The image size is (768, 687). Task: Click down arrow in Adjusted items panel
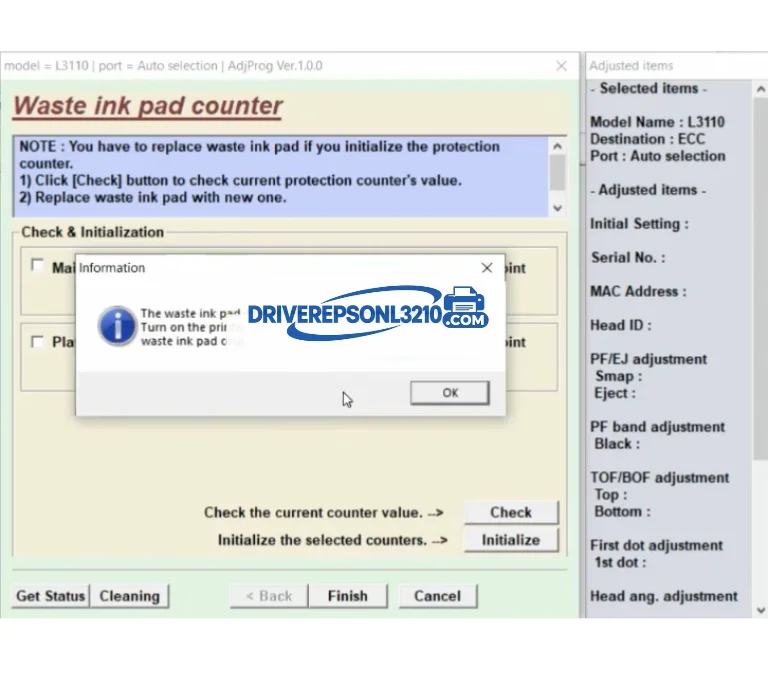click(x=760, y=610)
